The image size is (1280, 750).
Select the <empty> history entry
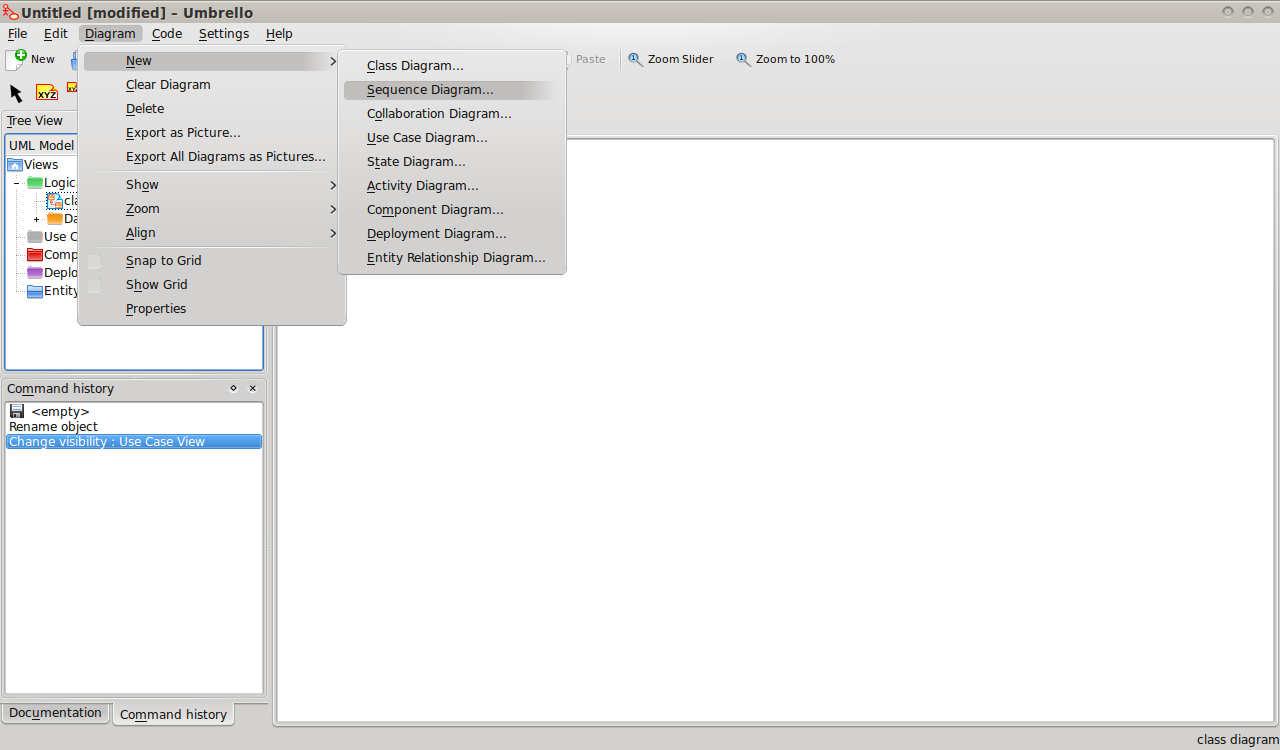(134, 411)
